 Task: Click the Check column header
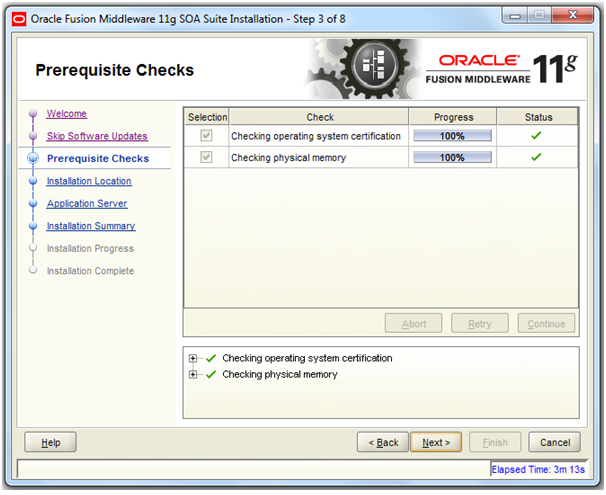click(320, 117)
